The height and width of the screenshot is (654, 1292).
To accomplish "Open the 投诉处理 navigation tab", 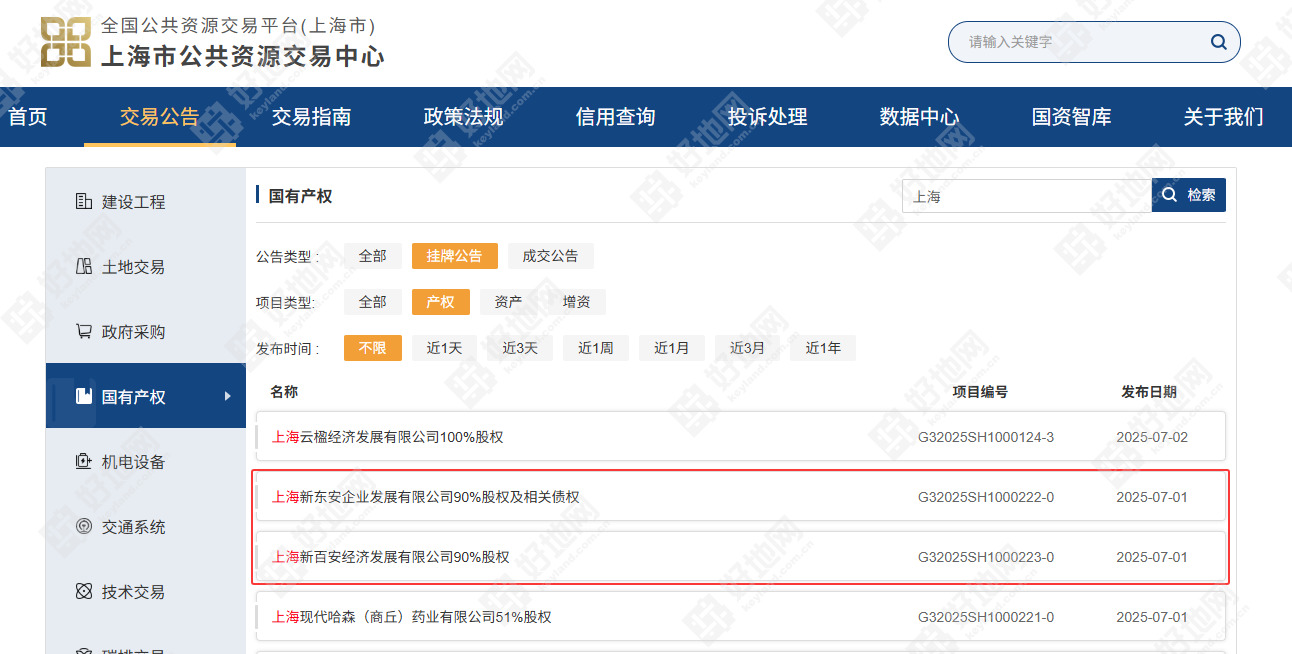I will [768, 117].
